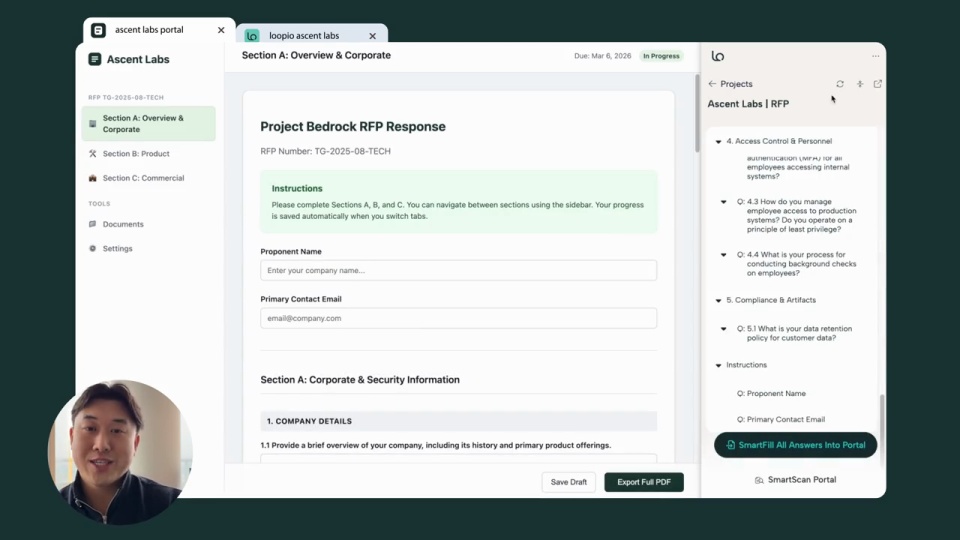Click SmartFill All Answers Into Portal
The image size is (960, 540).
[795, 445]
